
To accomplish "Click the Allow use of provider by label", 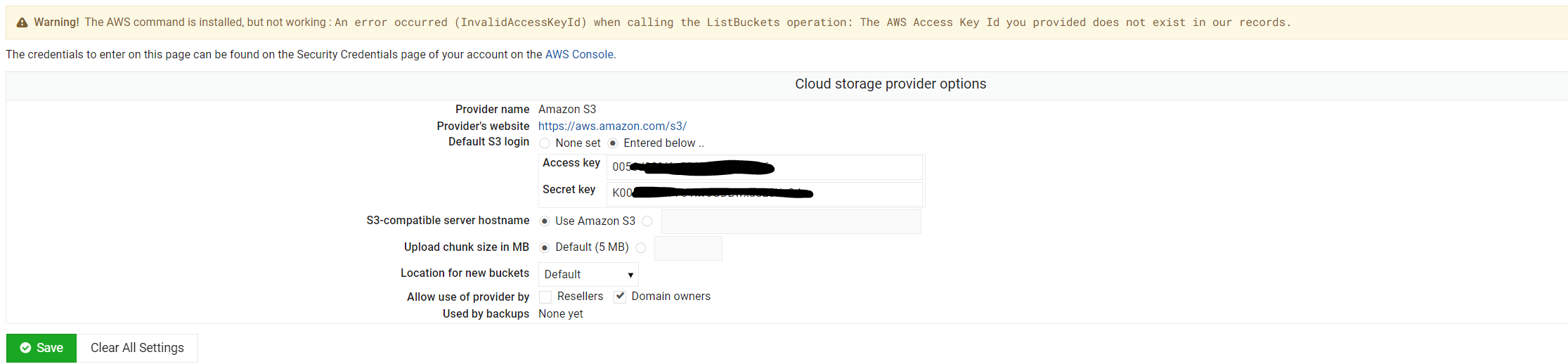I will tap(468, 297).
